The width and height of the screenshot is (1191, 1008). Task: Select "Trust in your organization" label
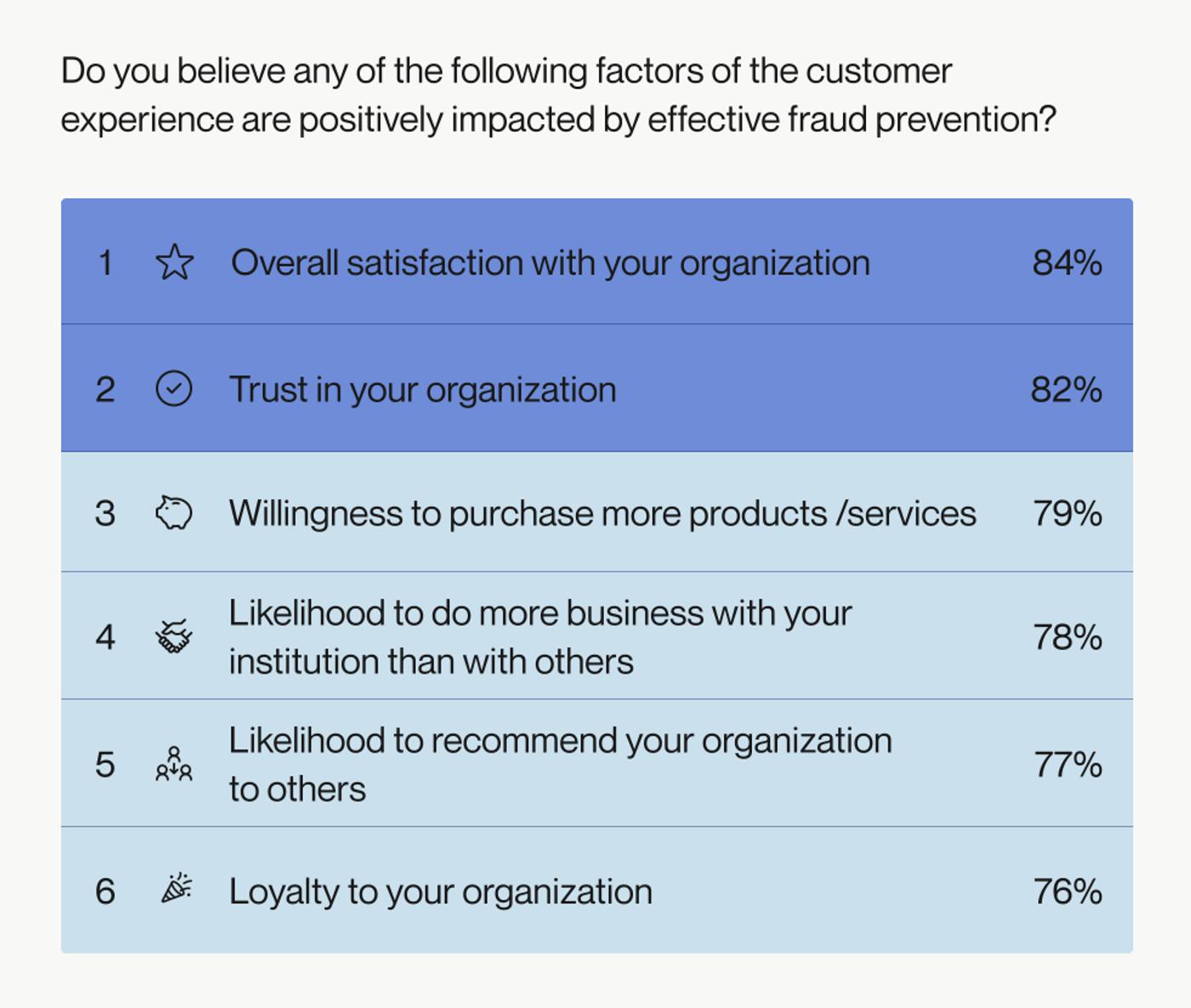pos(423,390)
